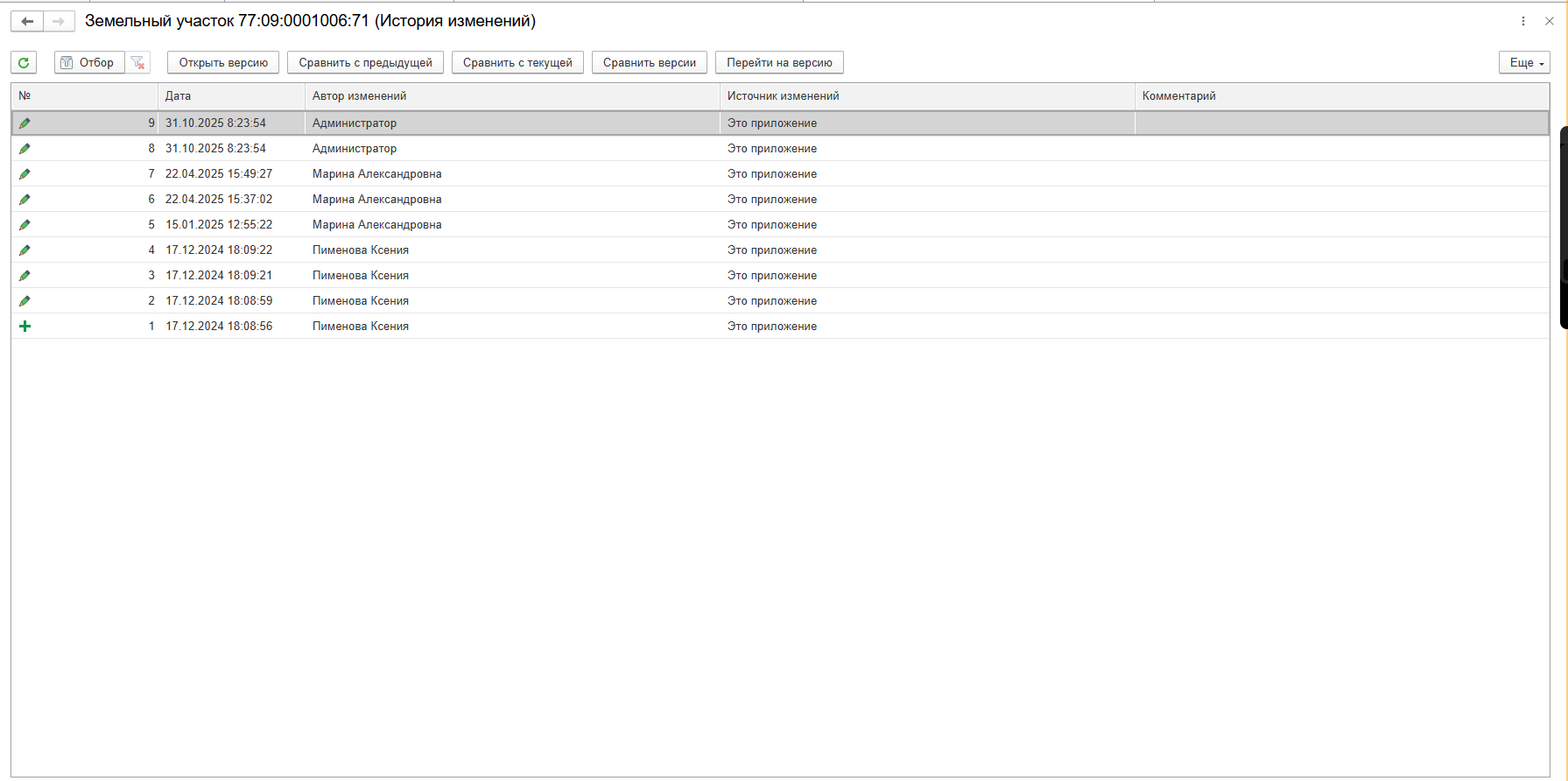Click the pencil icon of version 4

point(25,250)
